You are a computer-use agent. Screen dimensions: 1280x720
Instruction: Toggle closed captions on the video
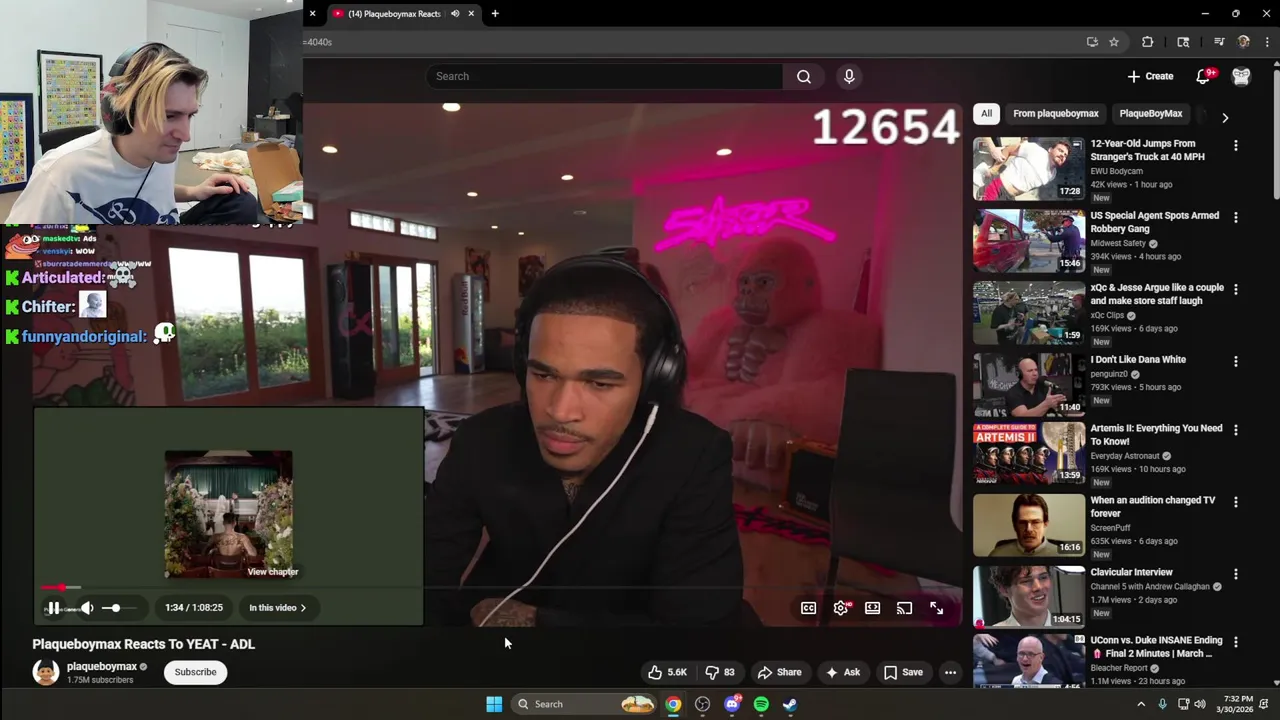(x=808, y=608)
